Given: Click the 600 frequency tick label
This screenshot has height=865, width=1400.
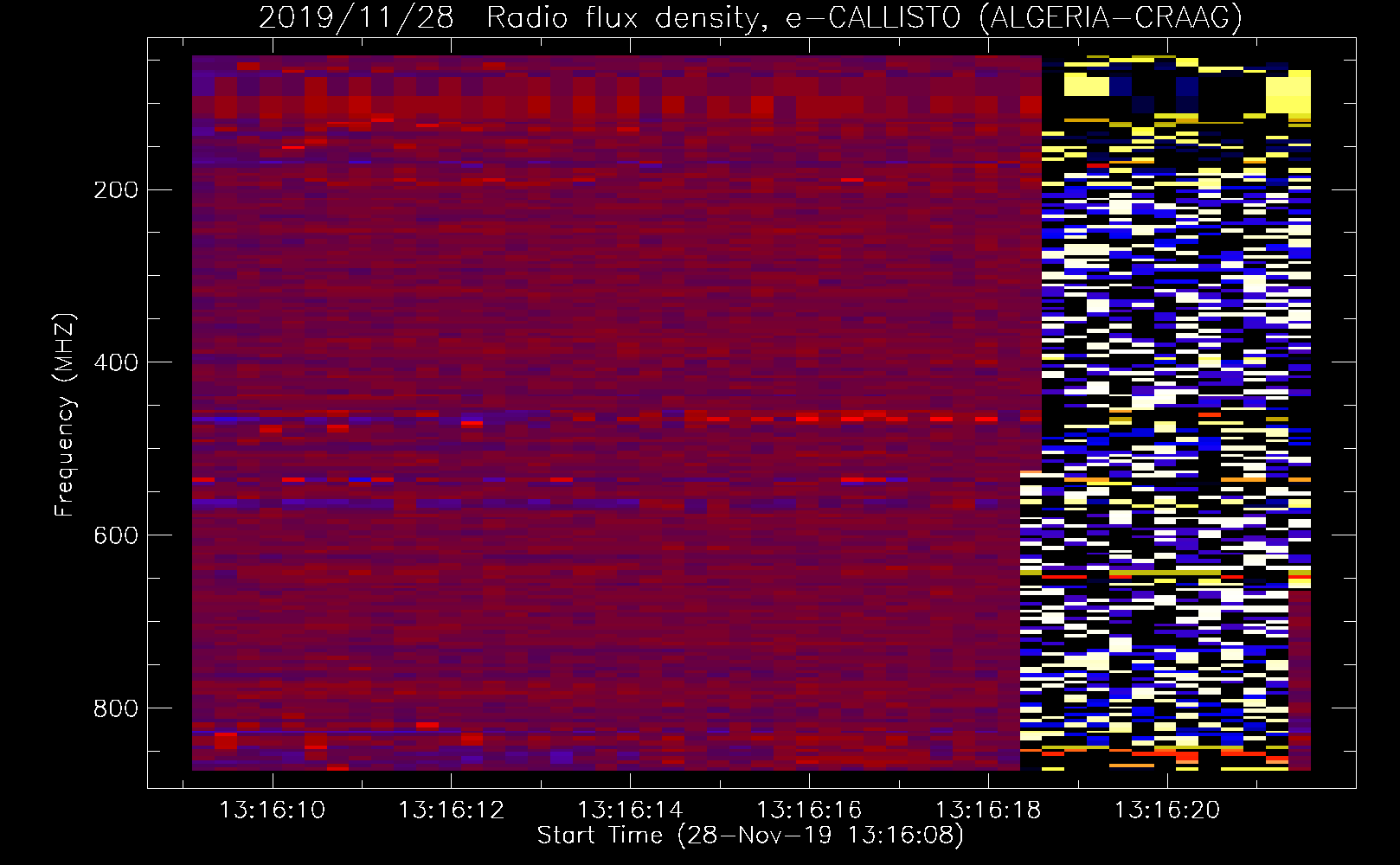Looking at the screenshot, I should 116,535.
